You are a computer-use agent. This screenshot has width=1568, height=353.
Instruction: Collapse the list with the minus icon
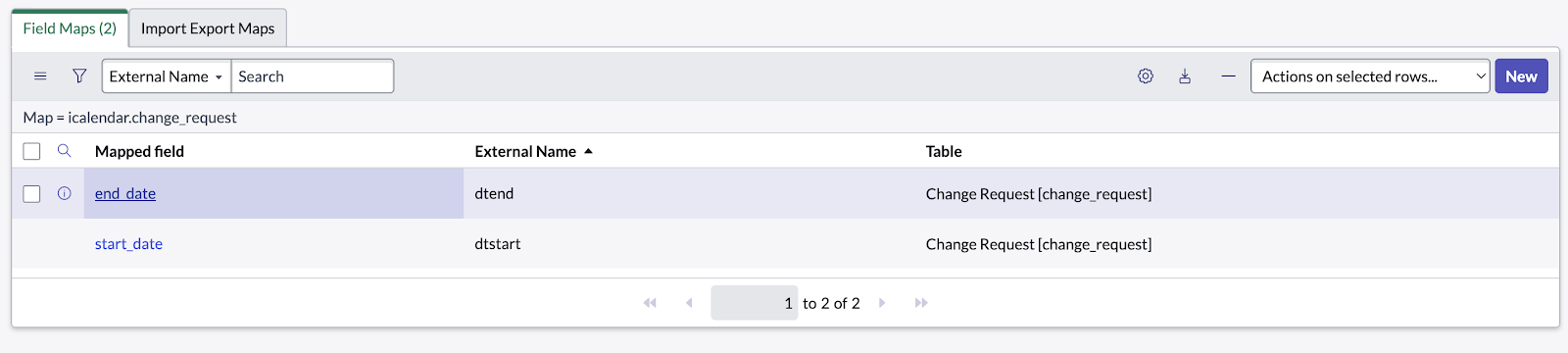(x=1228, y=76)
